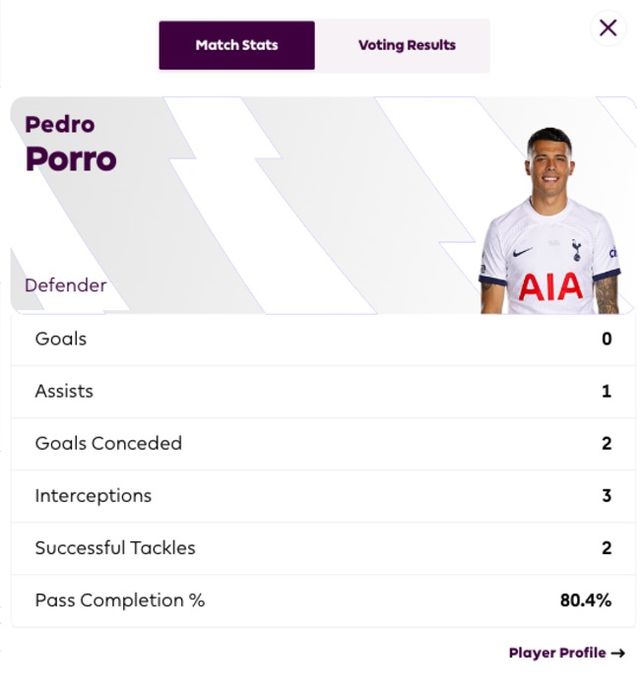This screenshot has height=690, width=640.
Task: Click the Nike swoosh on the jersey
Action: coord(523,253)
